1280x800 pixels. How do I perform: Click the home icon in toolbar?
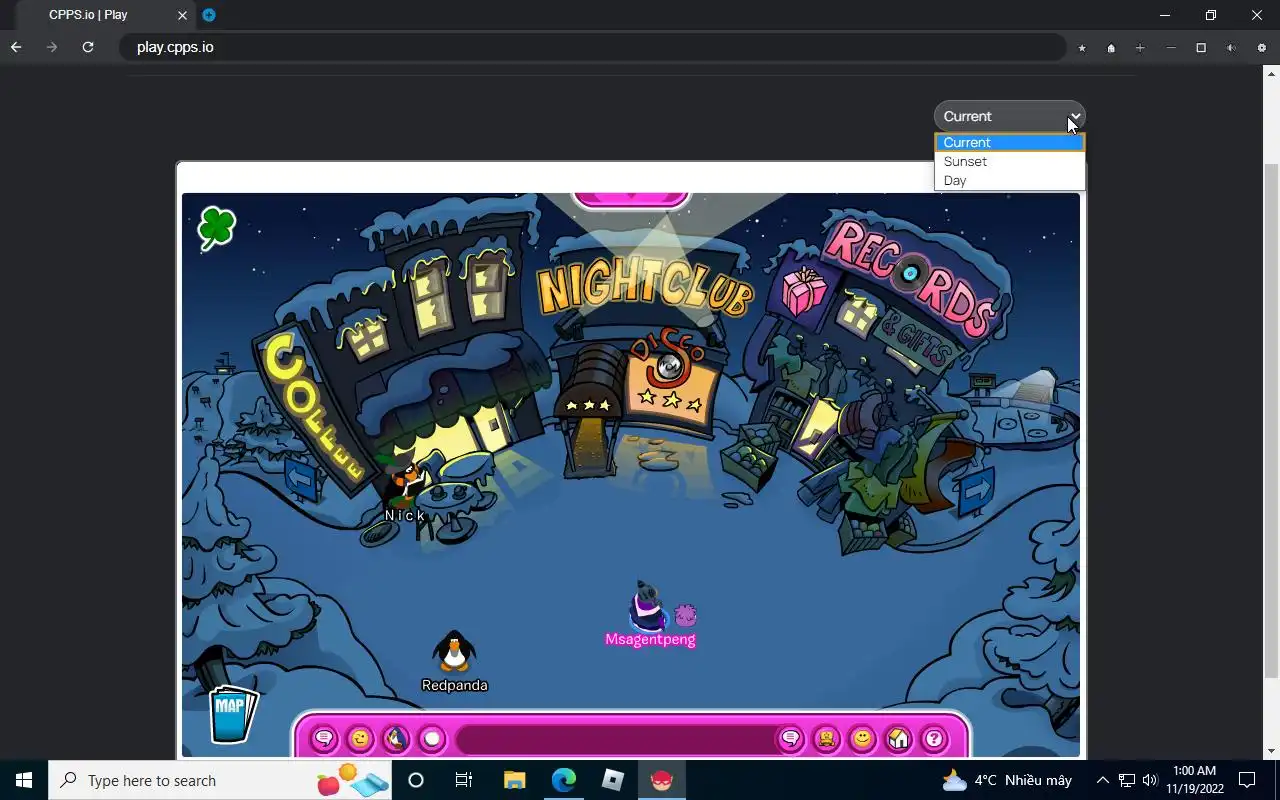tap(1111, 48)
